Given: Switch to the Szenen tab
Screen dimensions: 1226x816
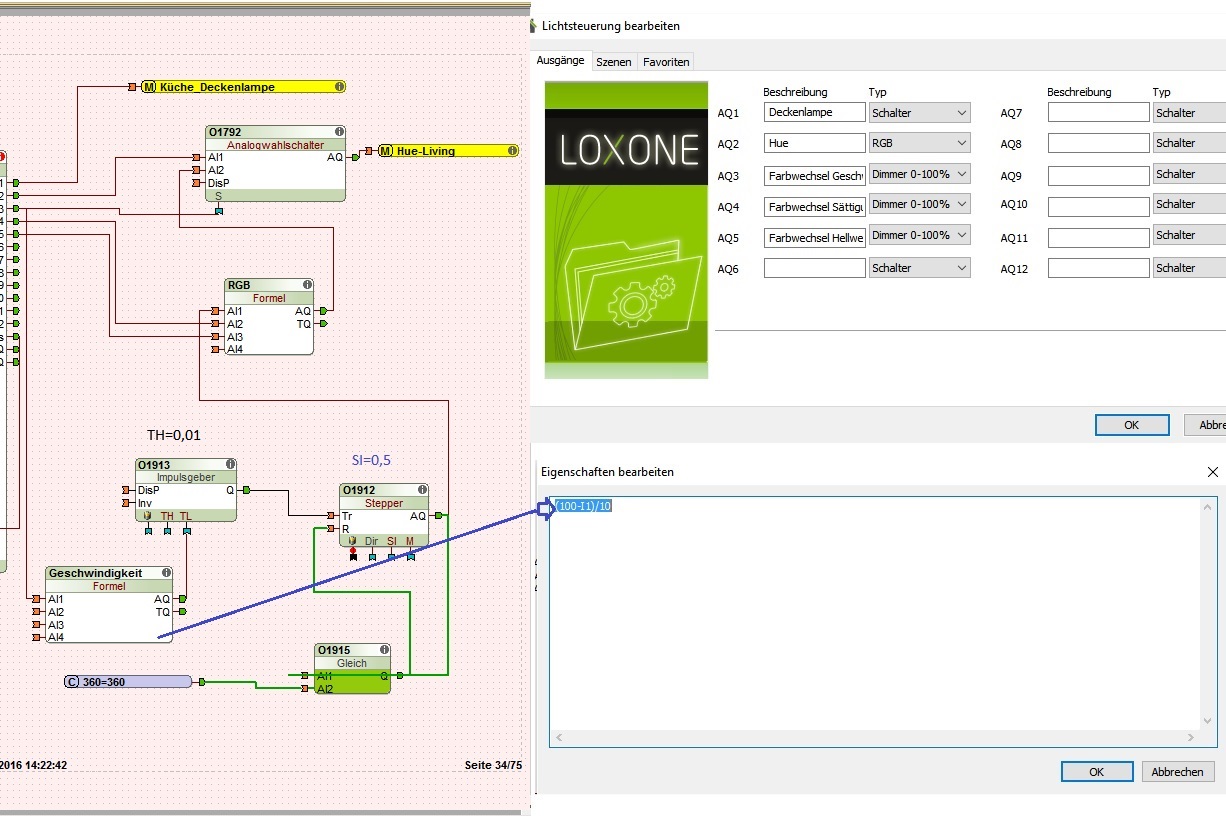Looking at the screenshot, I should click(613, 62).
